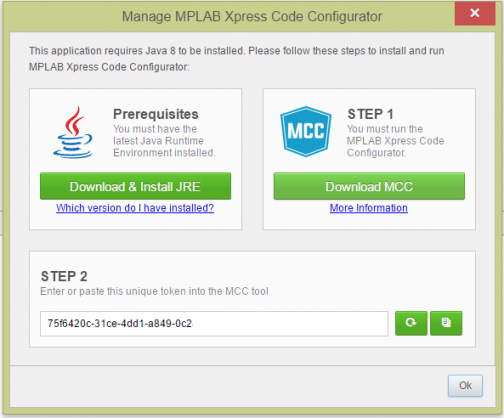The image size is (504, 418).
Task: Click 'You must run the MPLAB Xpress' description
Action: click(395, 141)
